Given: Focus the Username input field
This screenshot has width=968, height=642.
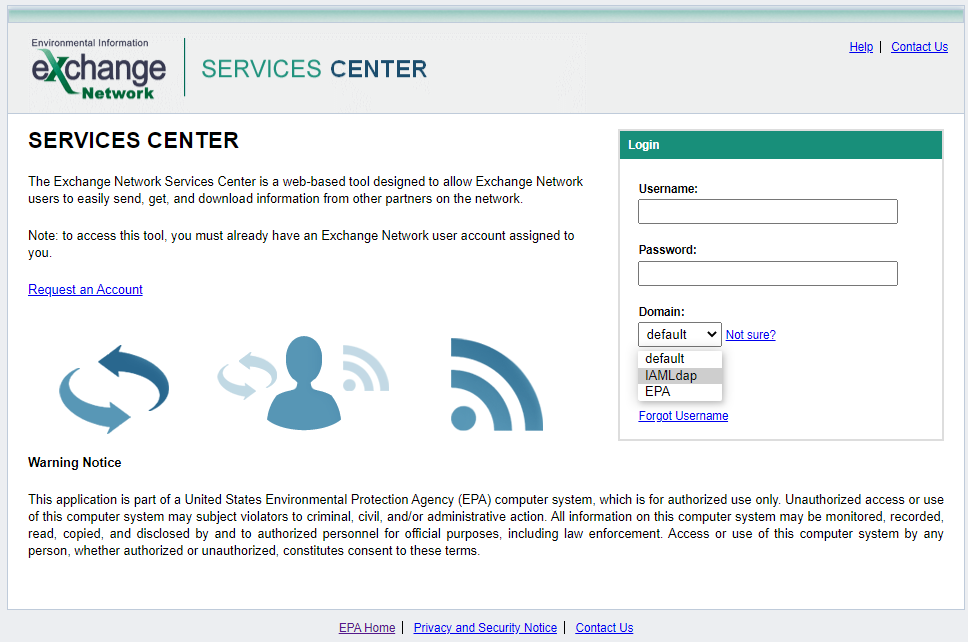Looking at the screenshot, I should [x=767, y=211].
